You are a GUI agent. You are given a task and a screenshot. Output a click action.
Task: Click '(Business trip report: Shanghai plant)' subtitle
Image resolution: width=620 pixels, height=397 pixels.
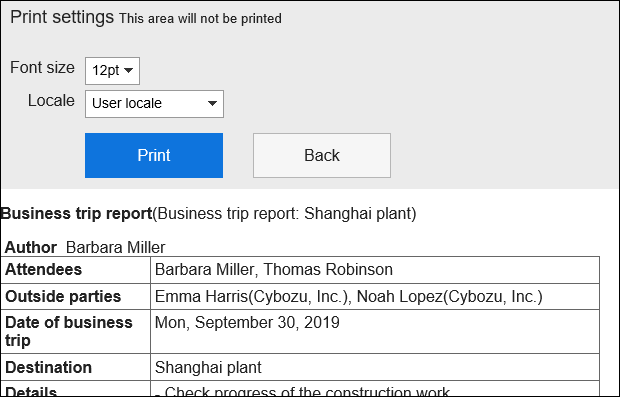point(284,214)
